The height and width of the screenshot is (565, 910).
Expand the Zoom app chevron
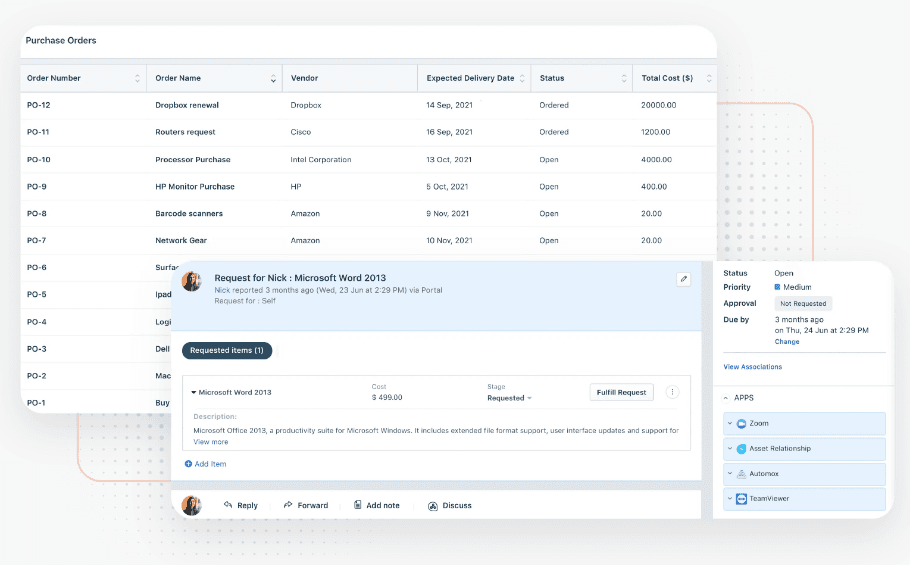click(730, 423)
